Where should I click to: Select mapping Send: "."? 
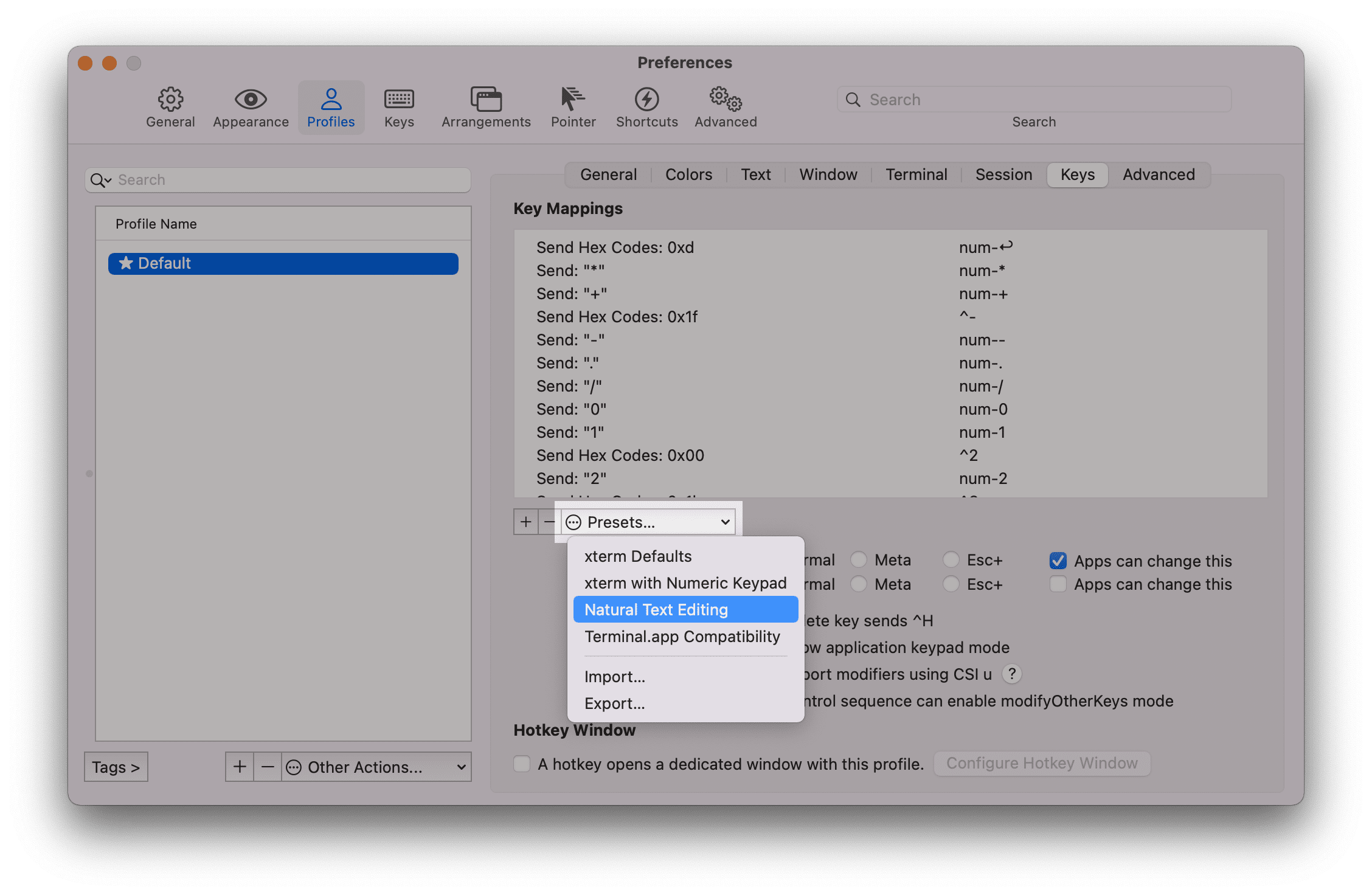[891, 363]
